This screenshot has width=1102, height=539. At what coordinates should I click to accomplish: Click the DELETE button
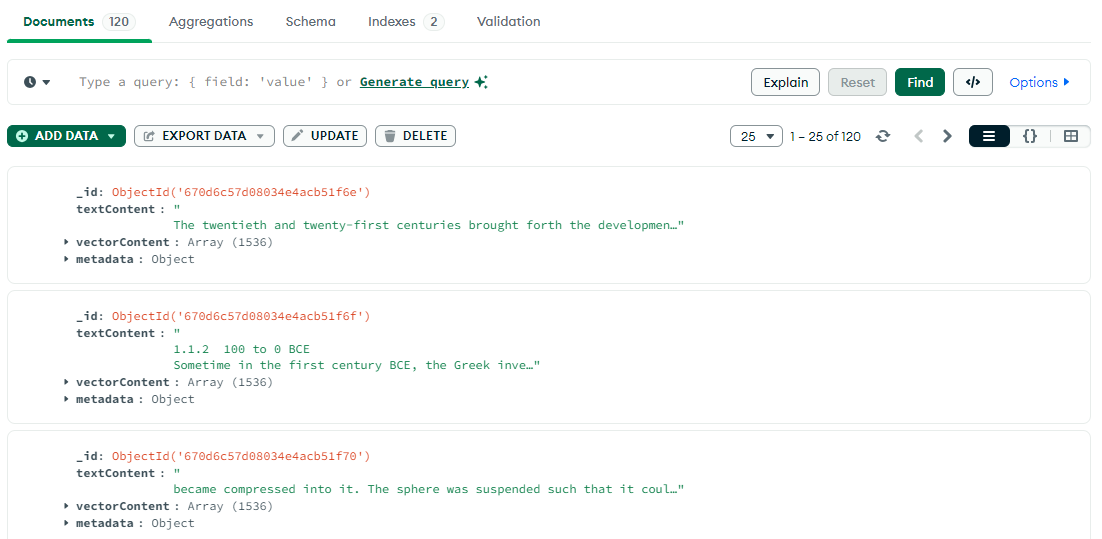pos(415,136)
